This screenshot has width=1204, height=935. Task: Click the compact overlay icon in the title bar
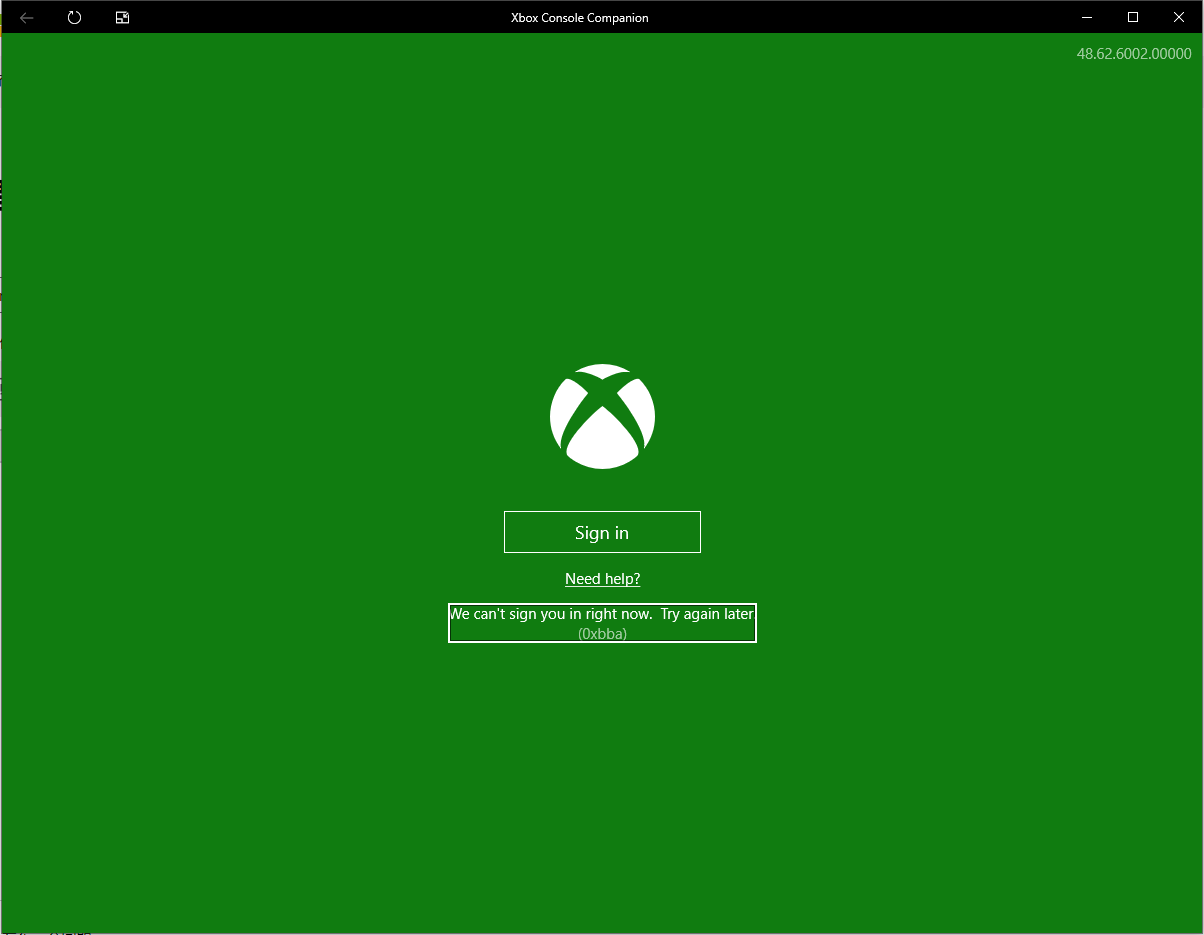(x=123, y=17)
